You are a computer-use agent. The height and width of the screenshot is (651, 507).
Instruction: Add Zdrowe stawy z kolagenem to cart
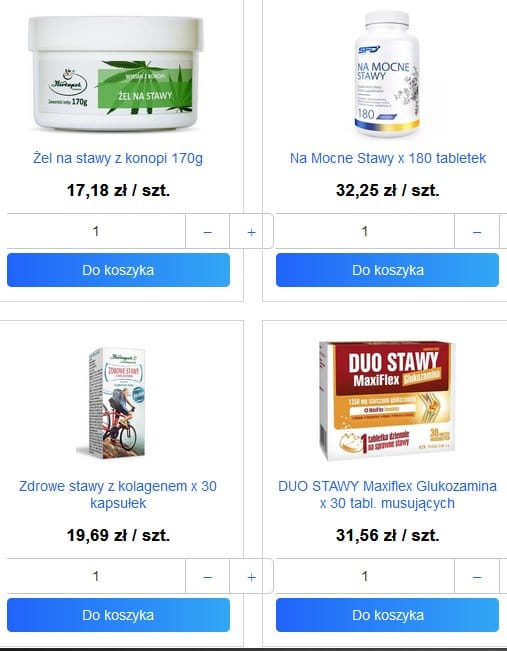tap(118, 615)
